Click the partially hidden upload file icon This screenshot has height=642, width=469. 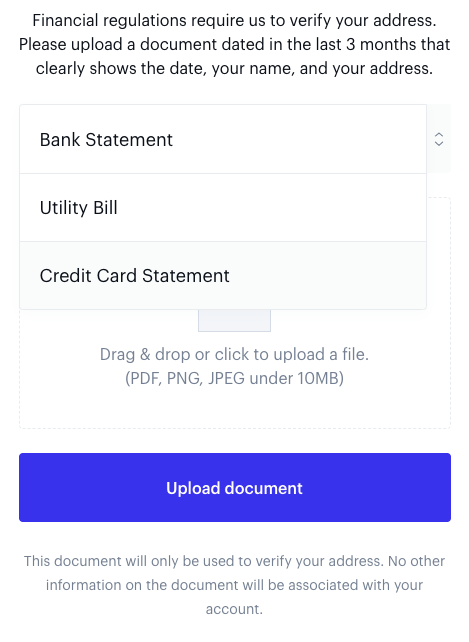pos(234,321)
